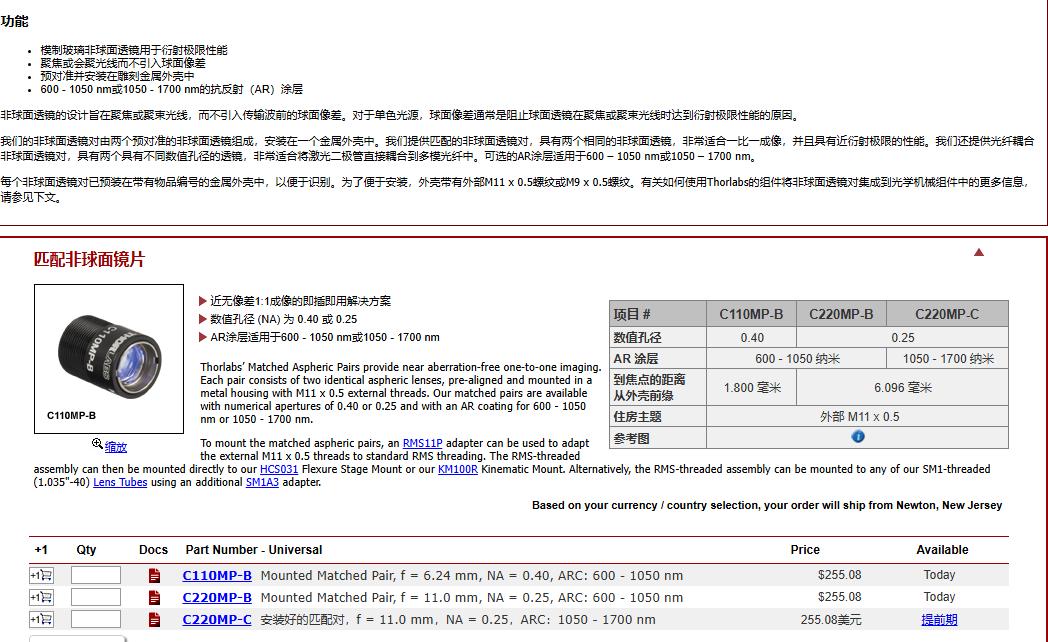
Task: Open the Lens Tubes link
Action: click(x=120, y=482)
